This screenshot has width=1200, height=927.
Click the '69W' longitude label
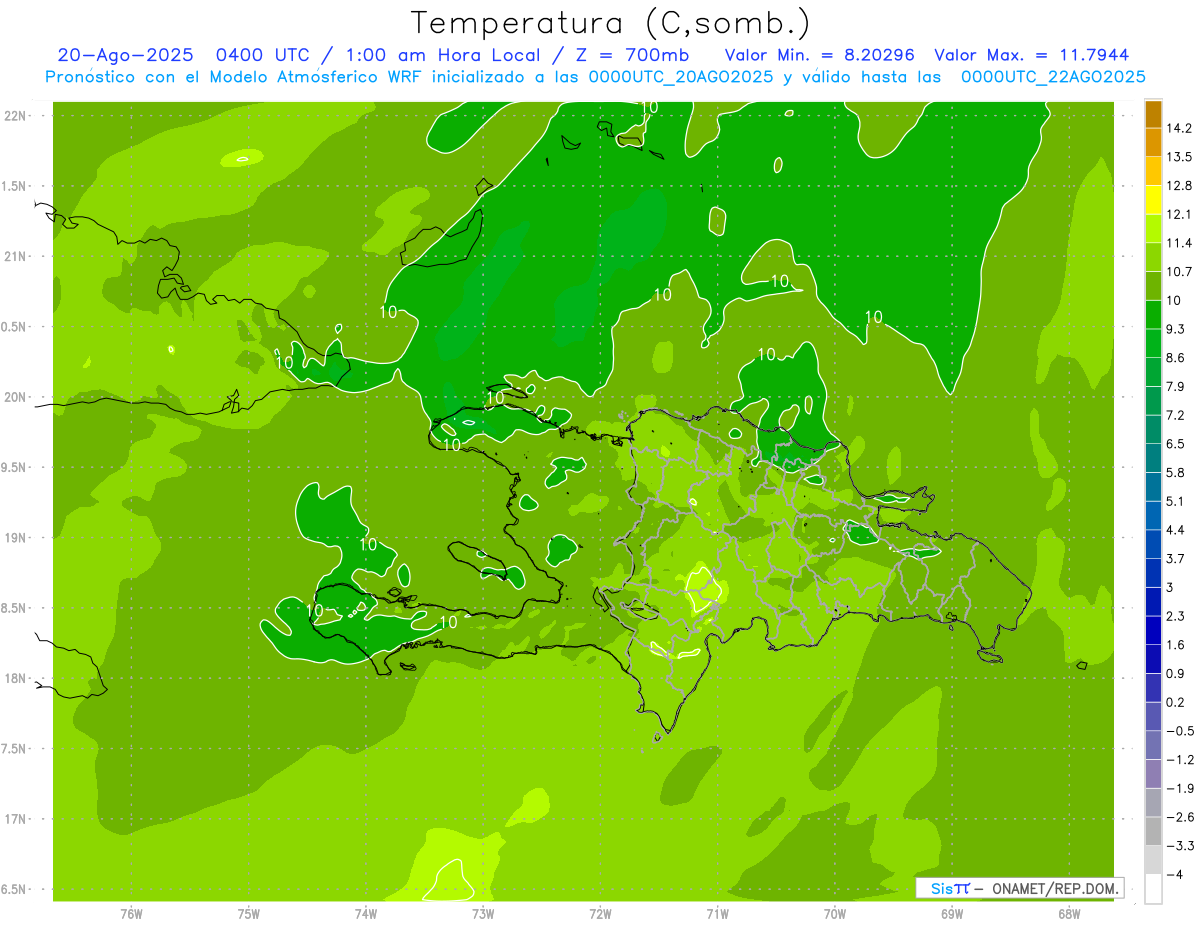tap(952, 914)
